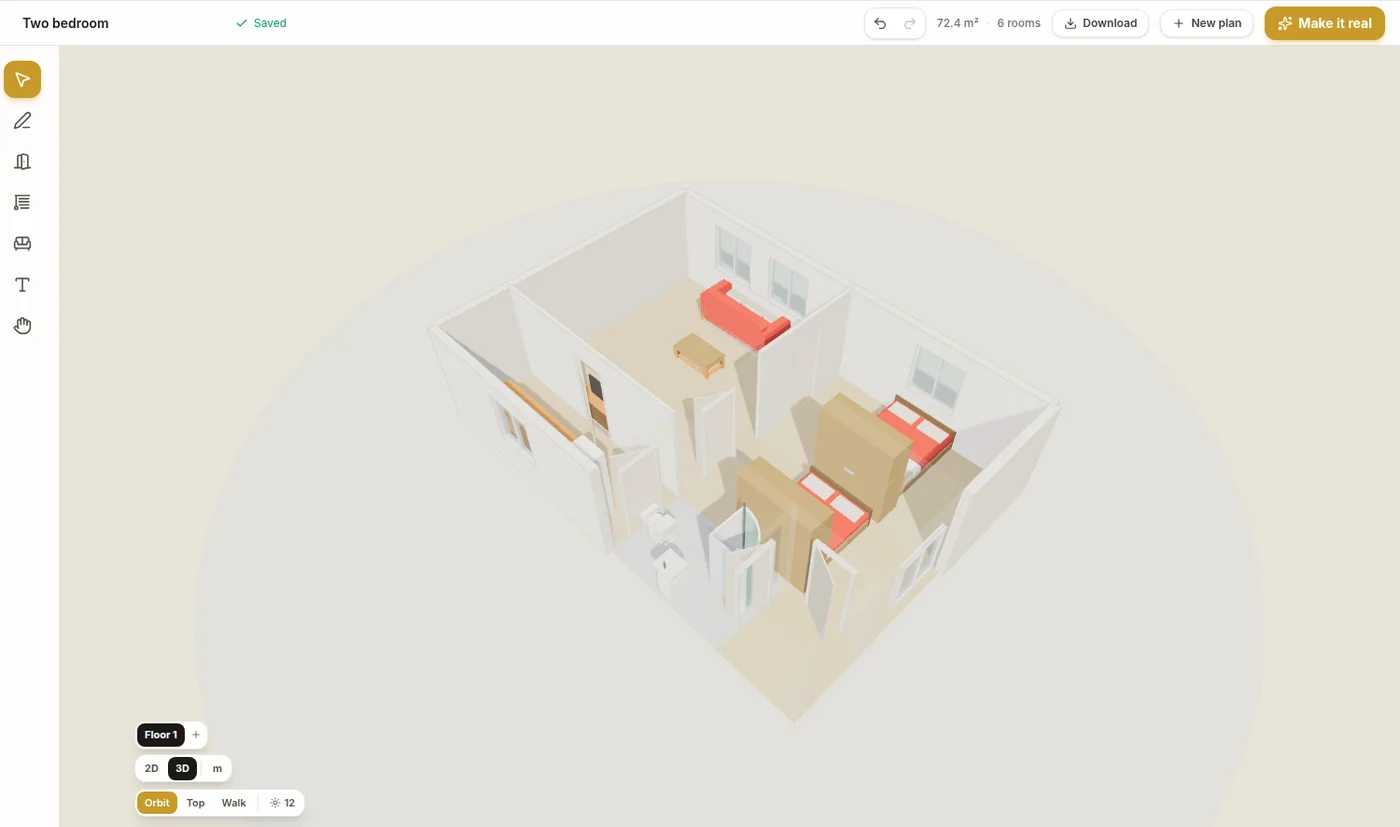
Task: Redo the undone change
Action: tap(910, 23)
